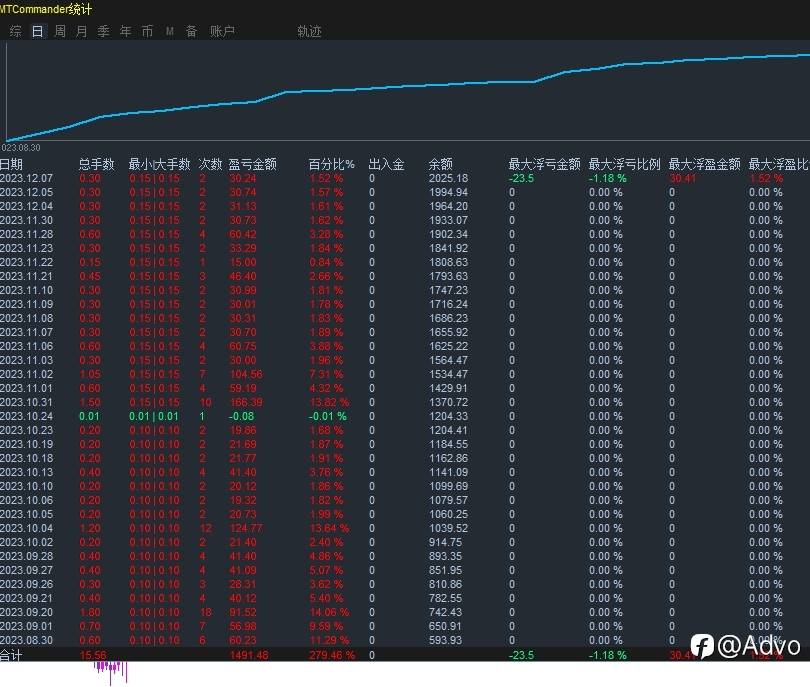Image resolution: width=810 pixels, height=687 pixels.
Task: Click the total lots 15.56 in 合计 row
Action: pyautogui.click(x=94, y=655)
